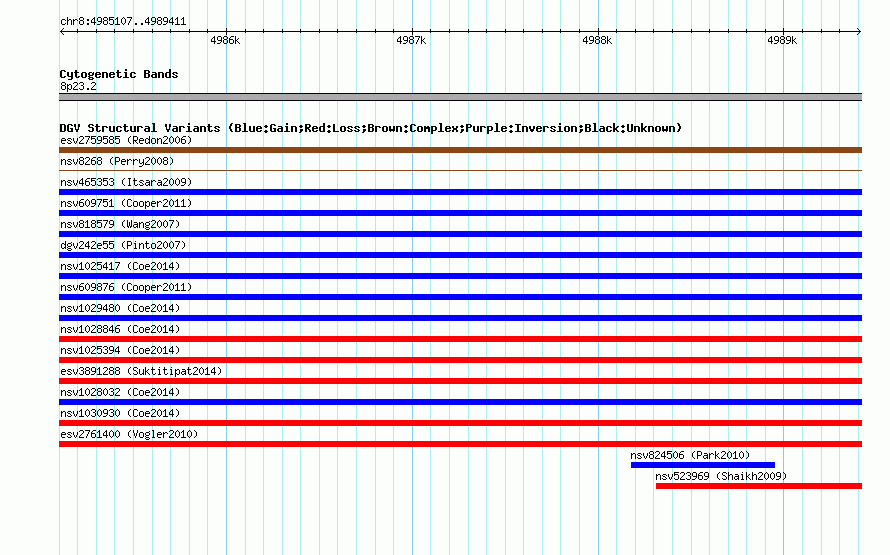
Task: Click the 8p23.2 band label
Action: 78,86
